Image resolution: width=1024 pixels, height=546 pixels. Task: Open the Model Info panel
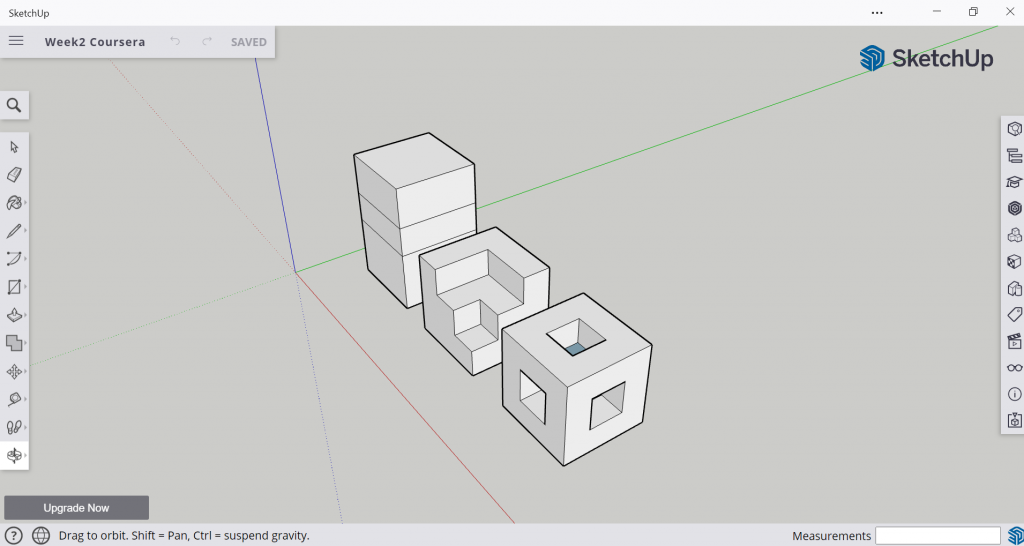[1014, 394]
